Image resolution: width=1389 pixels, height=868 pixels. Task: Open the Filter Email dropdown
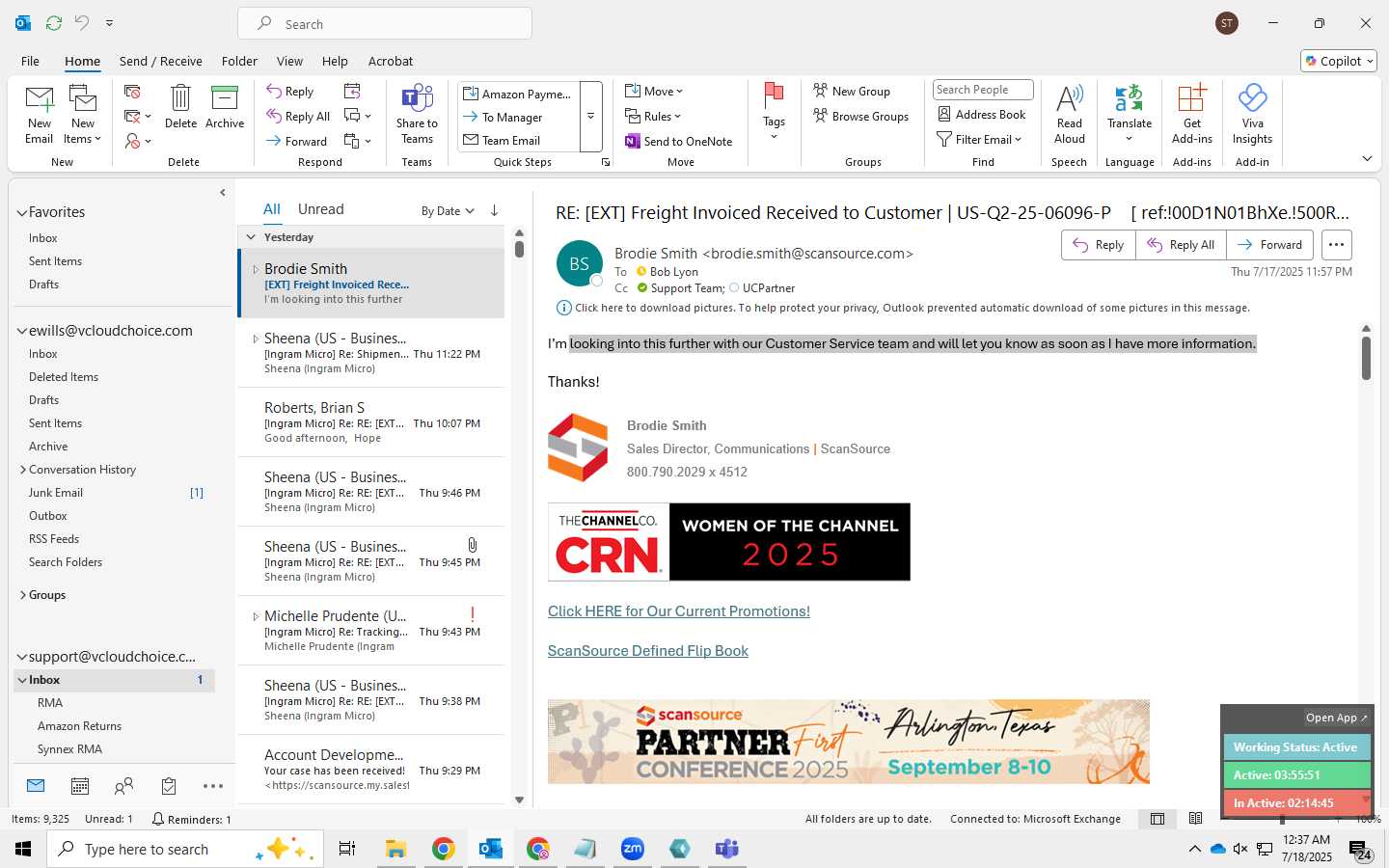[980, 139]
